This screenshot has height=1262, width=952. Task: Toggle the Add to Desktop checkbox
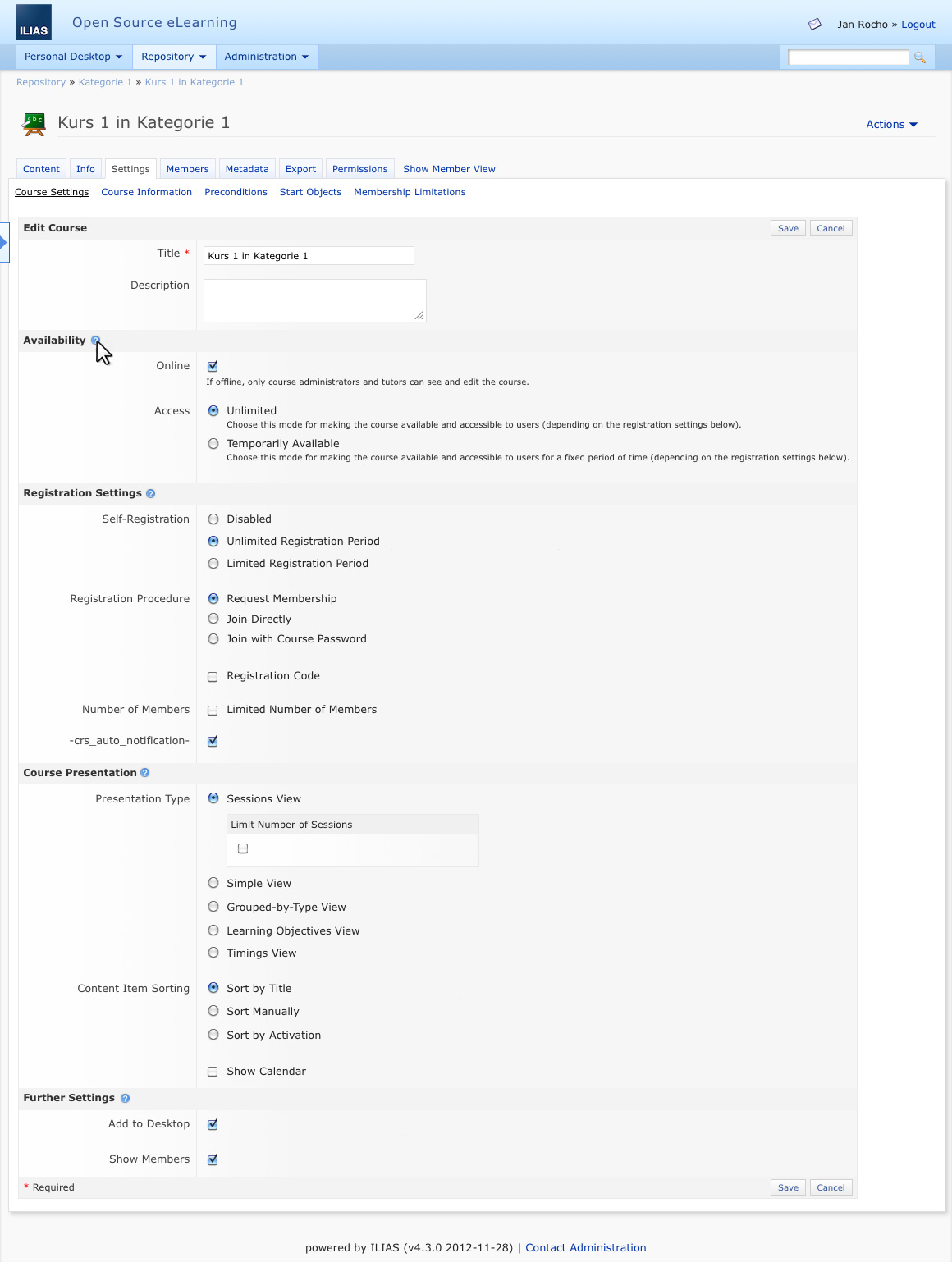coord(213,1124)
